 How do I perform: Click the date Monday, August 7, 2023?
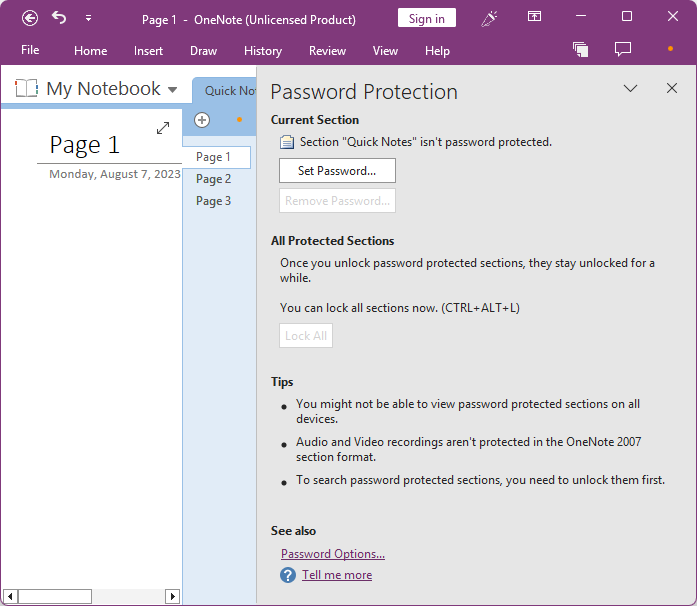[115, 174]
